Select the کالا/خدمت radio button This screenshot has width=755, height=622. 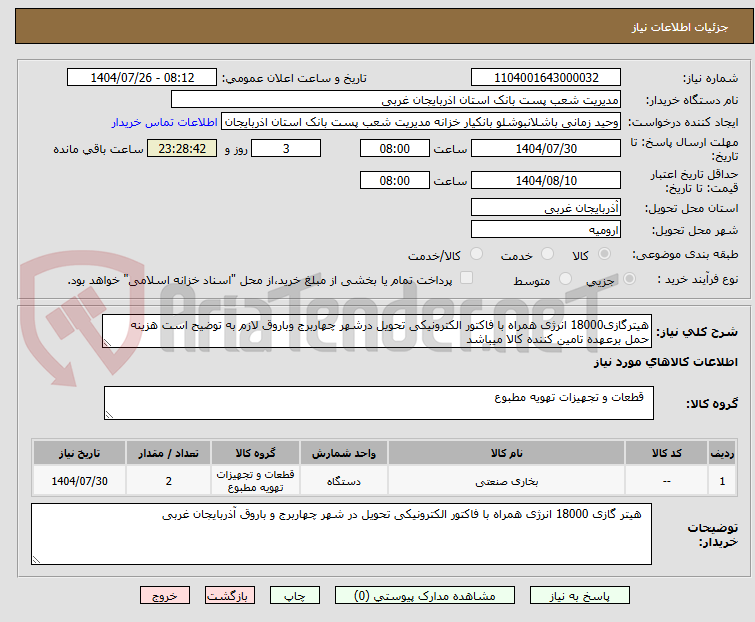(476, 254)
